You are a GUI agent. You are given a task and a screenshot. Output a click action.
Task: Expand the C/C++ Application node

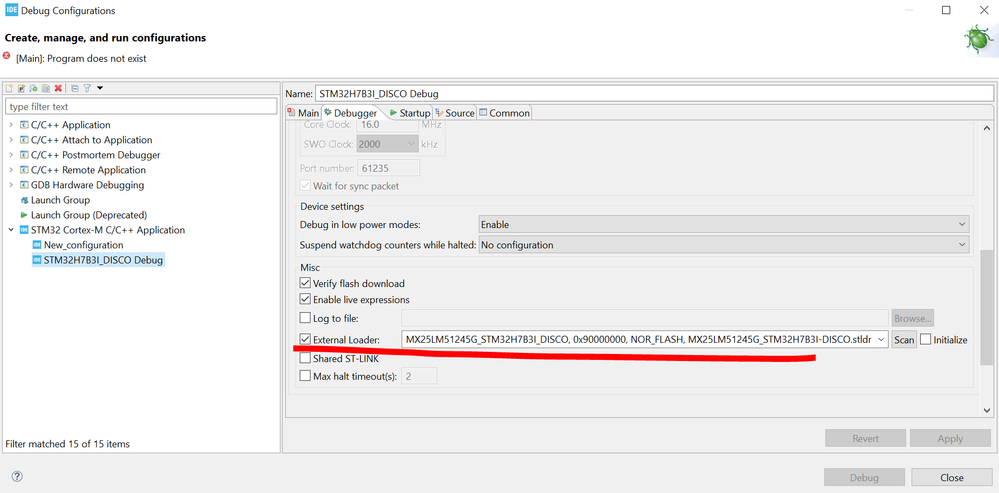coord(11,125)
